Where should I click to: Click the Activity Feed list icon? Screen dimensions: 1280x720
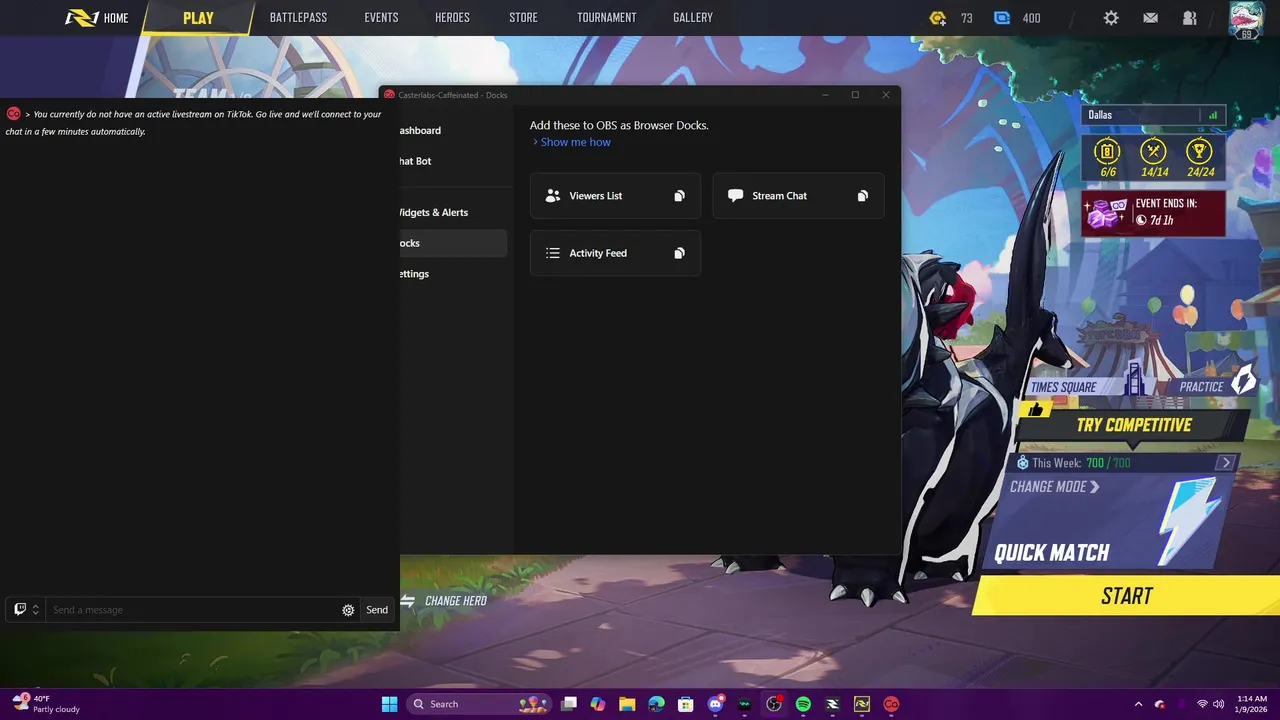coord(553,253)
